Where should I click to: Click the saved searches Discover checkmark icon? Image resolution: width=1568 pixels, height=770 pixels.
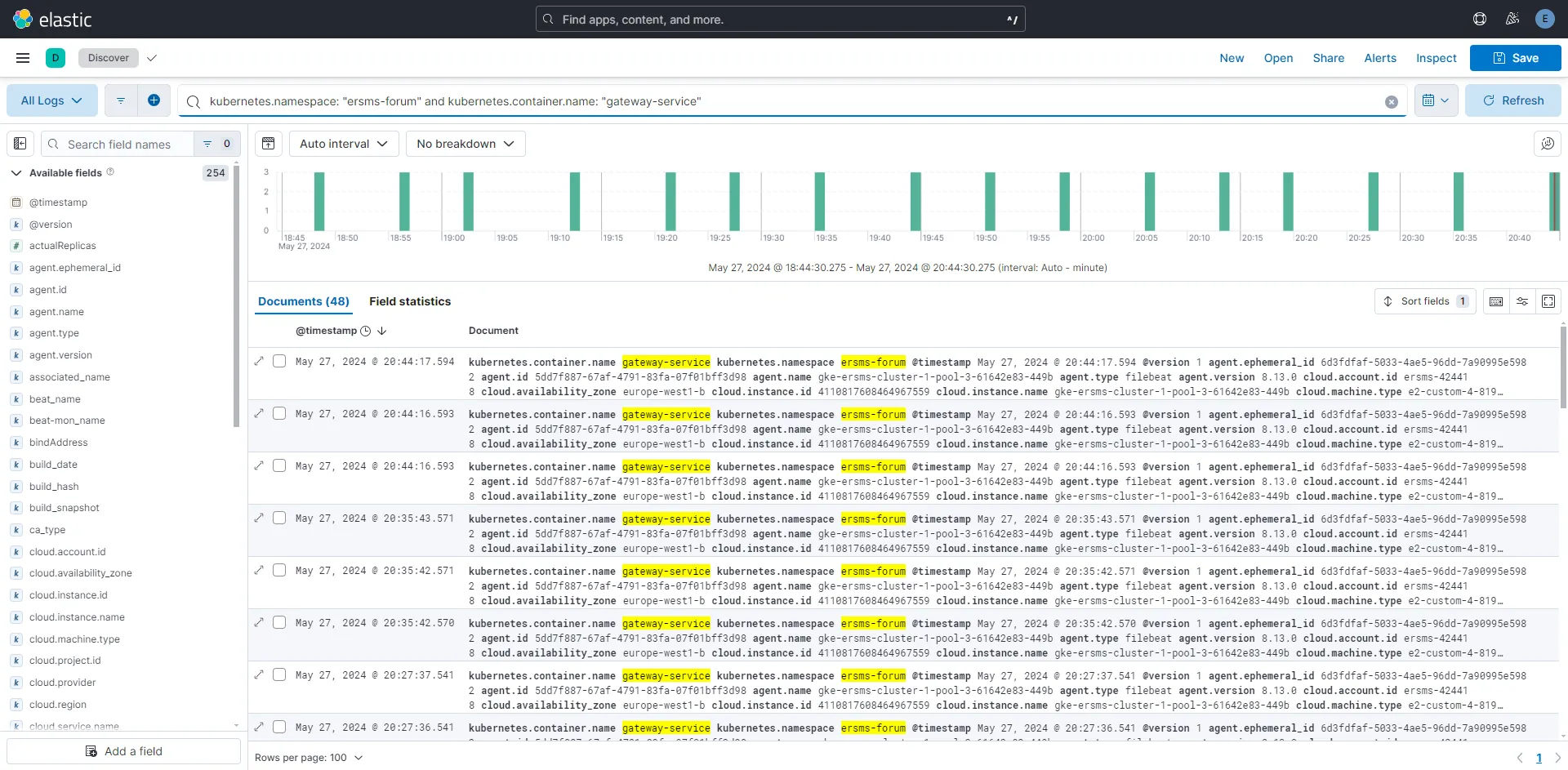[152, 58]
